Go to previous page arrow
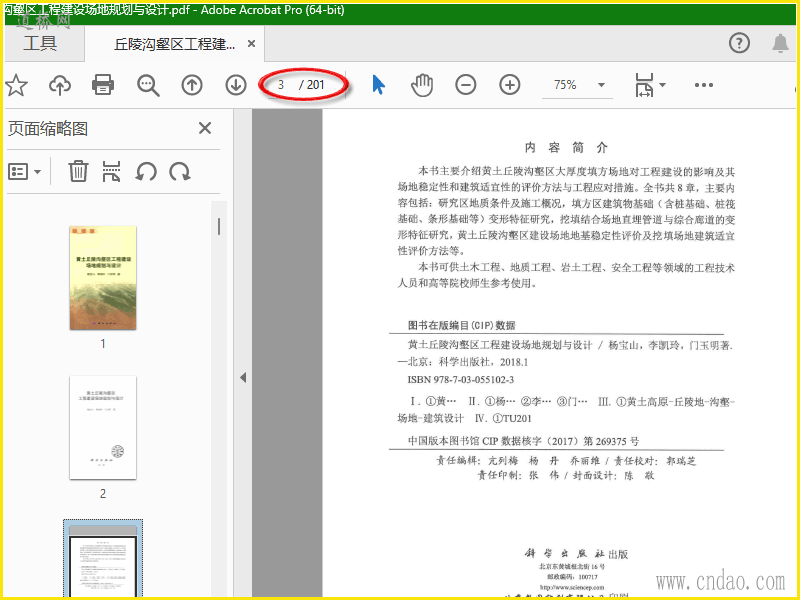This screenshot has height=600, width=800. 192,85
